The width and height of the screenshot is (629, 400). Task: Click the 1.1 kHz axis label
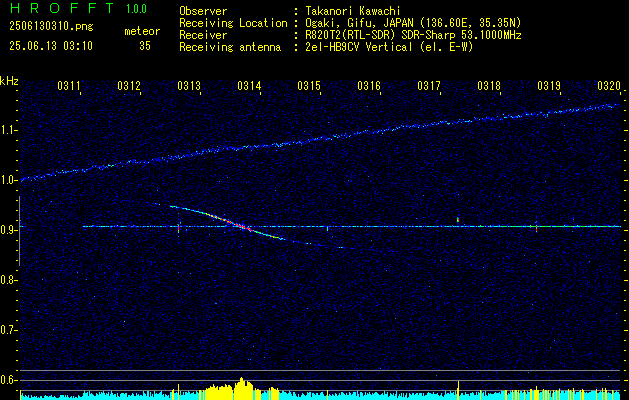click(9, 130)
